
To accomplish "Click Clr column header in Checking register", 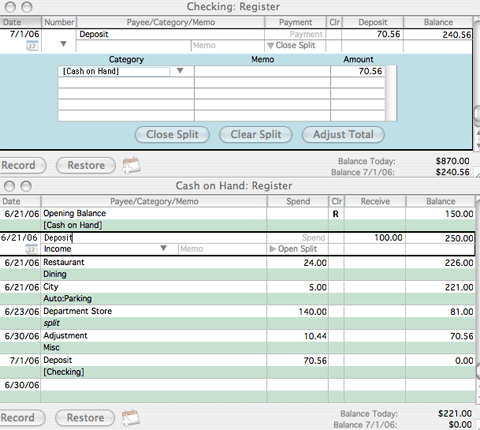I will tap(334, 22).
